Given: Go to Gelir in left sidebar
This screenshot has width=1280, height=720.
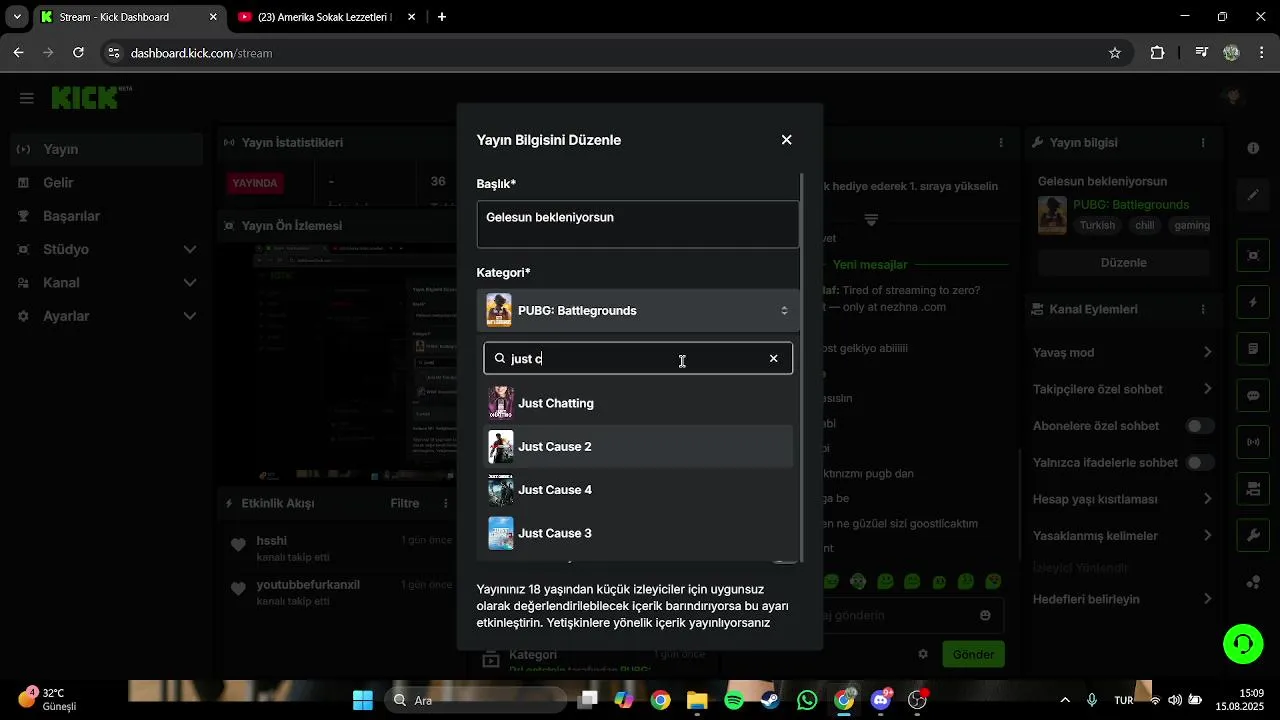Looking at the screenshot, I should [x=107, y=183].
